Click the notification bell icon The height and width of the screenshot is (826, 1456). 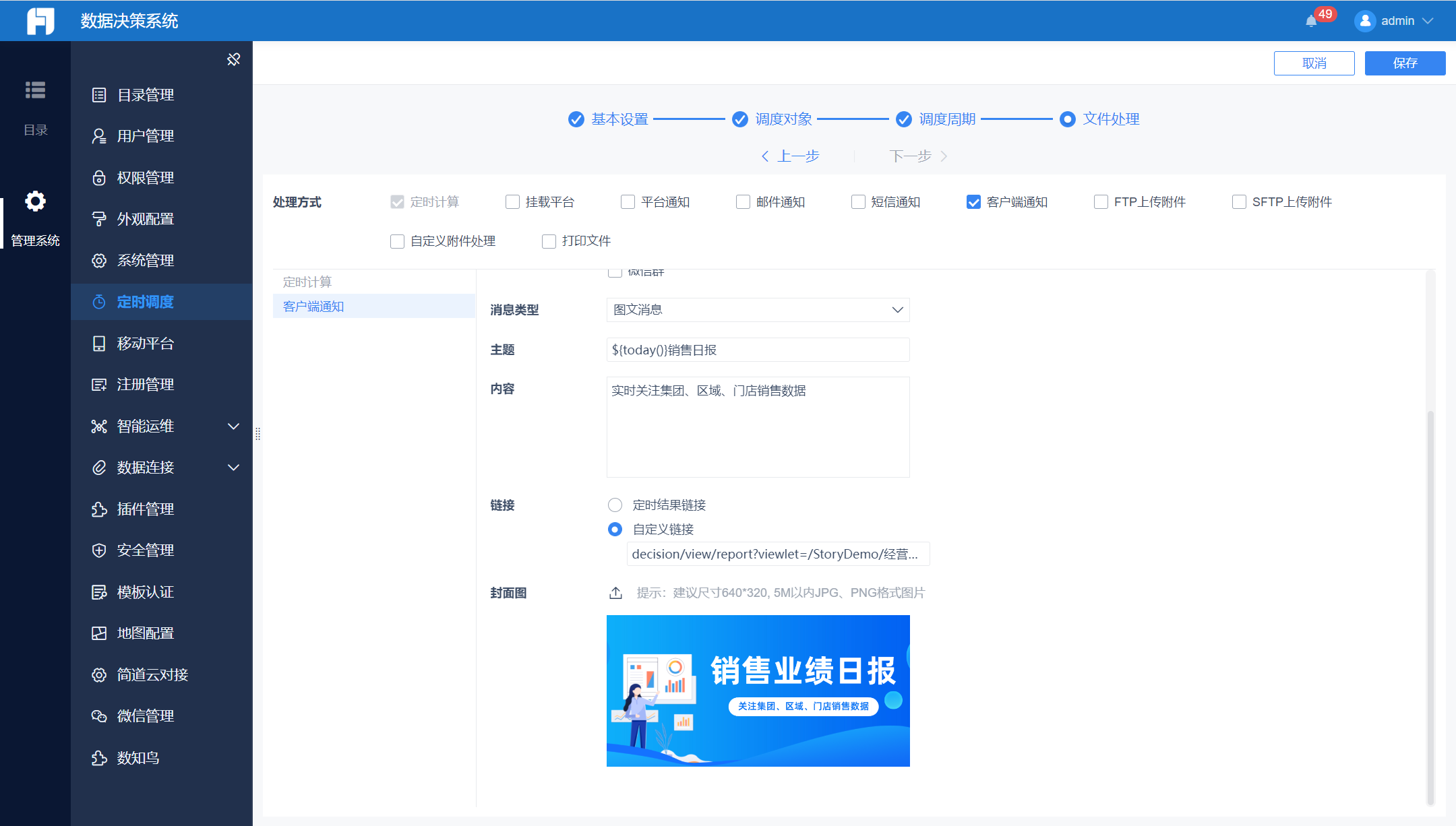tap(1311, 21)
